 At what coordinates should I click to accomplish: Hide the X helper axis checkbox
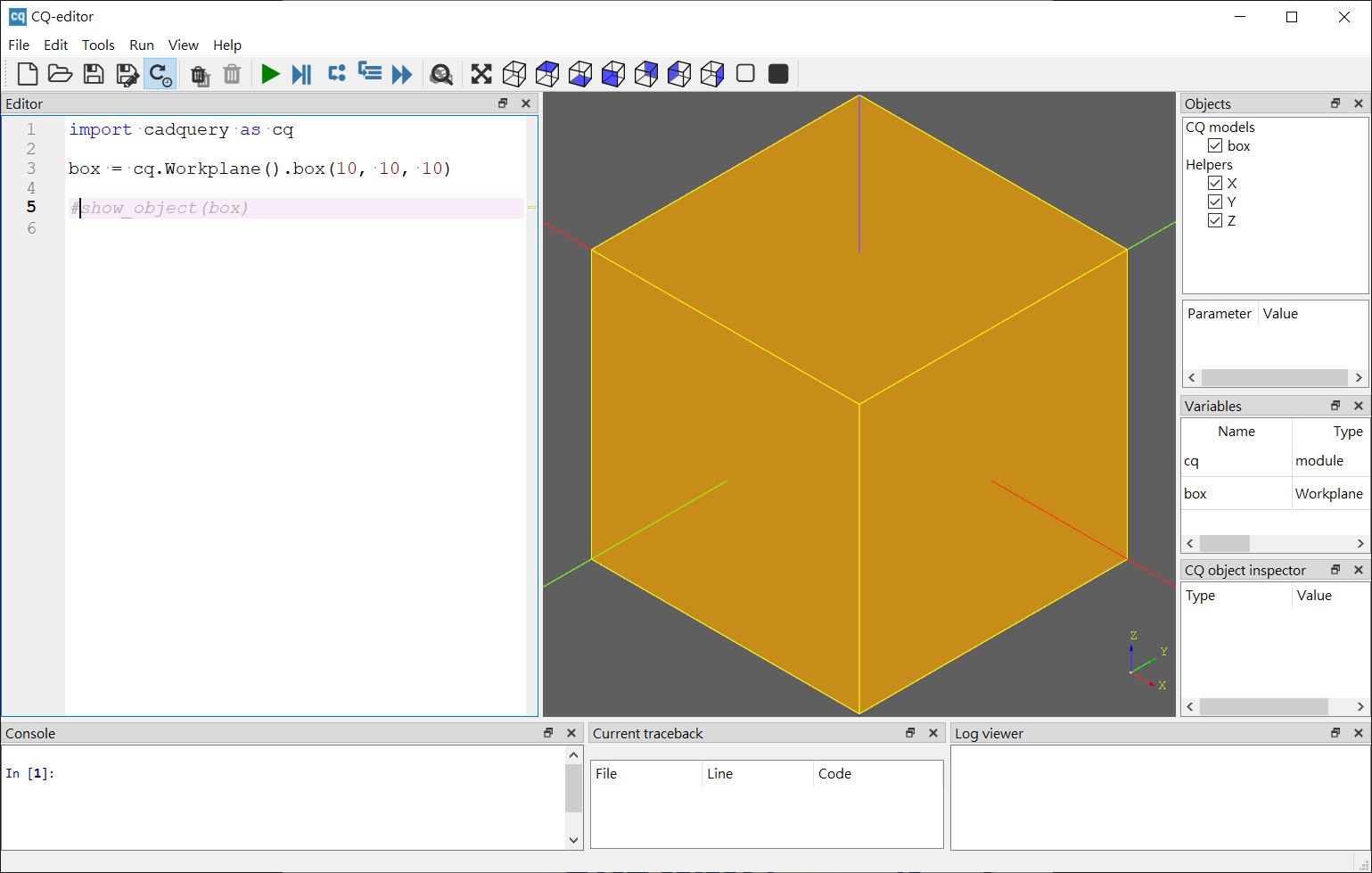click(x=1215, y=183)
